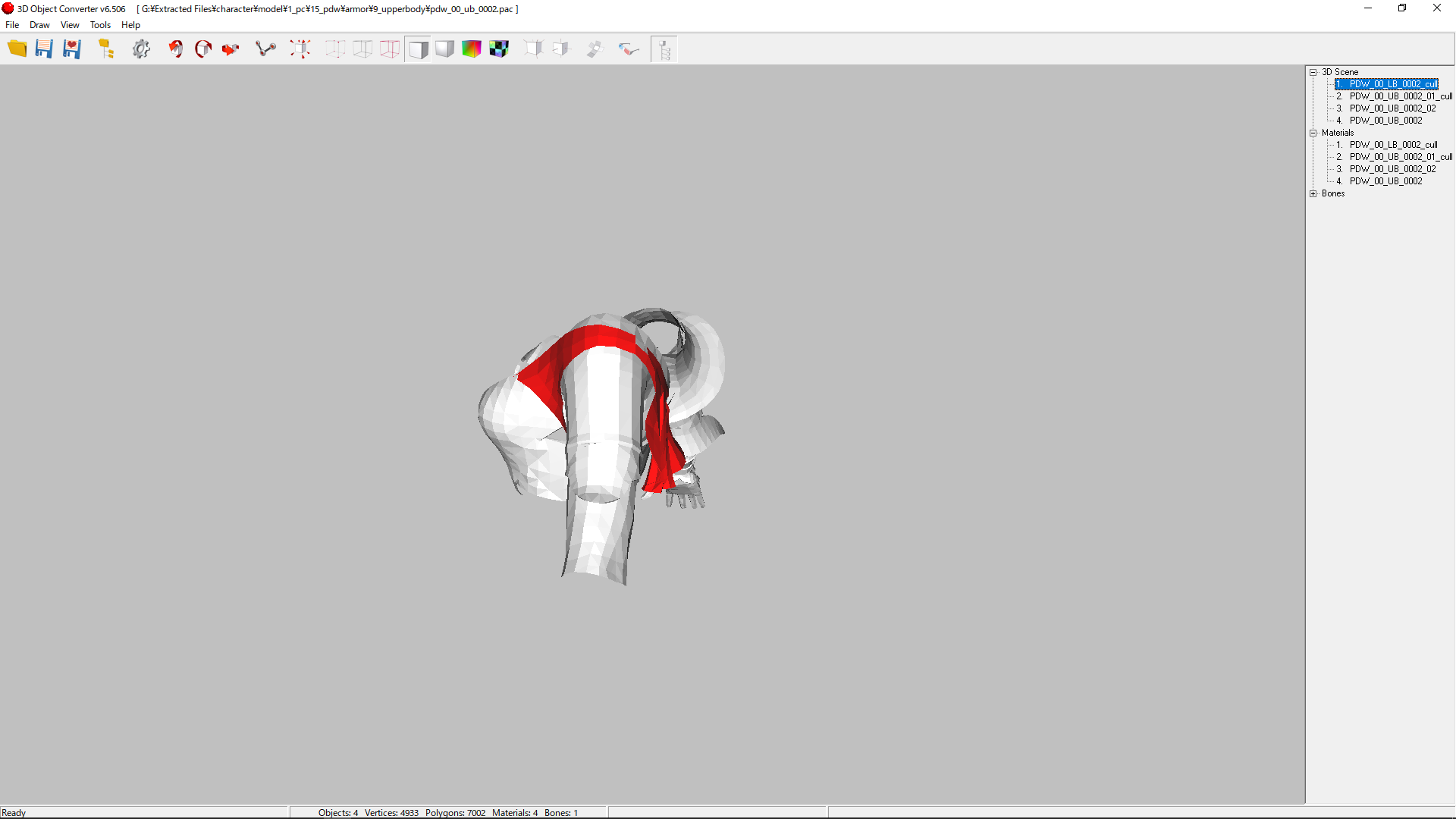Image resolution: width=1456 pixels, height=819 pixels.
Task: Open the Tools menu
Action: pos(100,25)
